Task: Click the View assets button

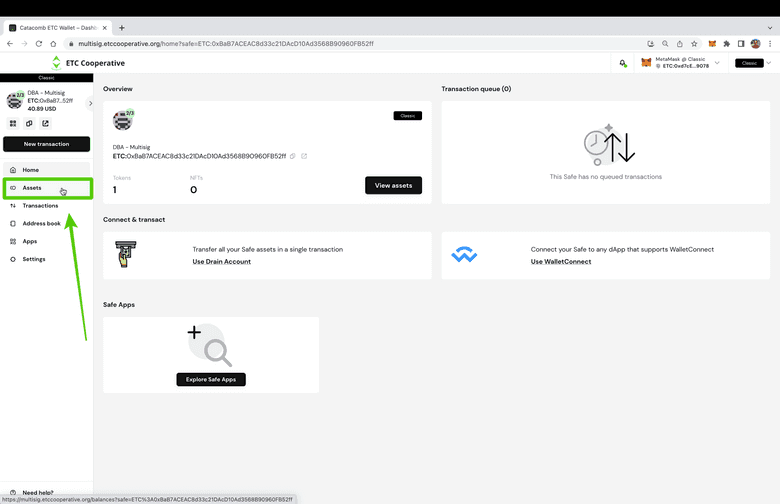Action: pos(393,185)
